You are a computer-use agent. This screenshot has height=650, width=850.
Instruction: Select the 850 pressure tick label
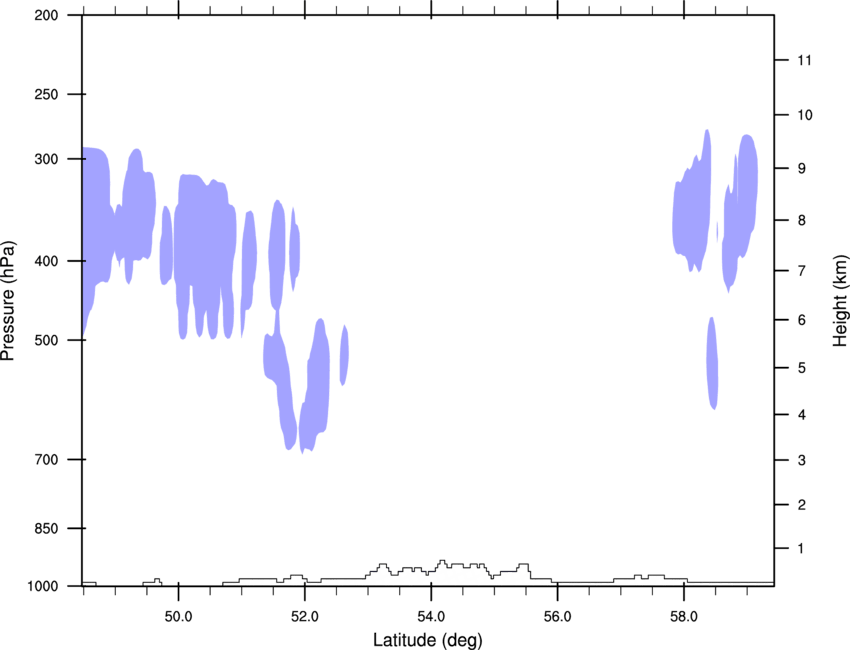point(46,529)
